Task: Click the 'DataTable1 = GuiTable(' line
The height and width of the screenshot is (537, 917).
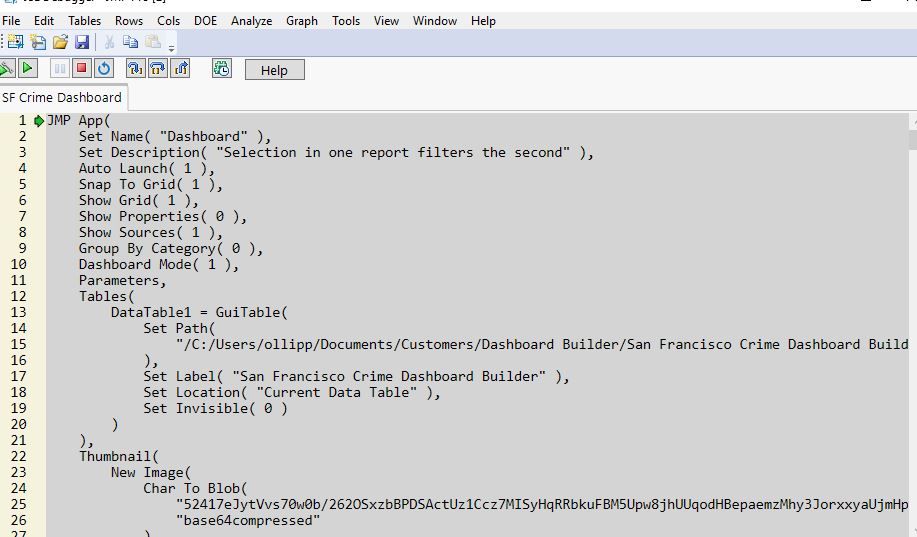Action: point(199,312)
